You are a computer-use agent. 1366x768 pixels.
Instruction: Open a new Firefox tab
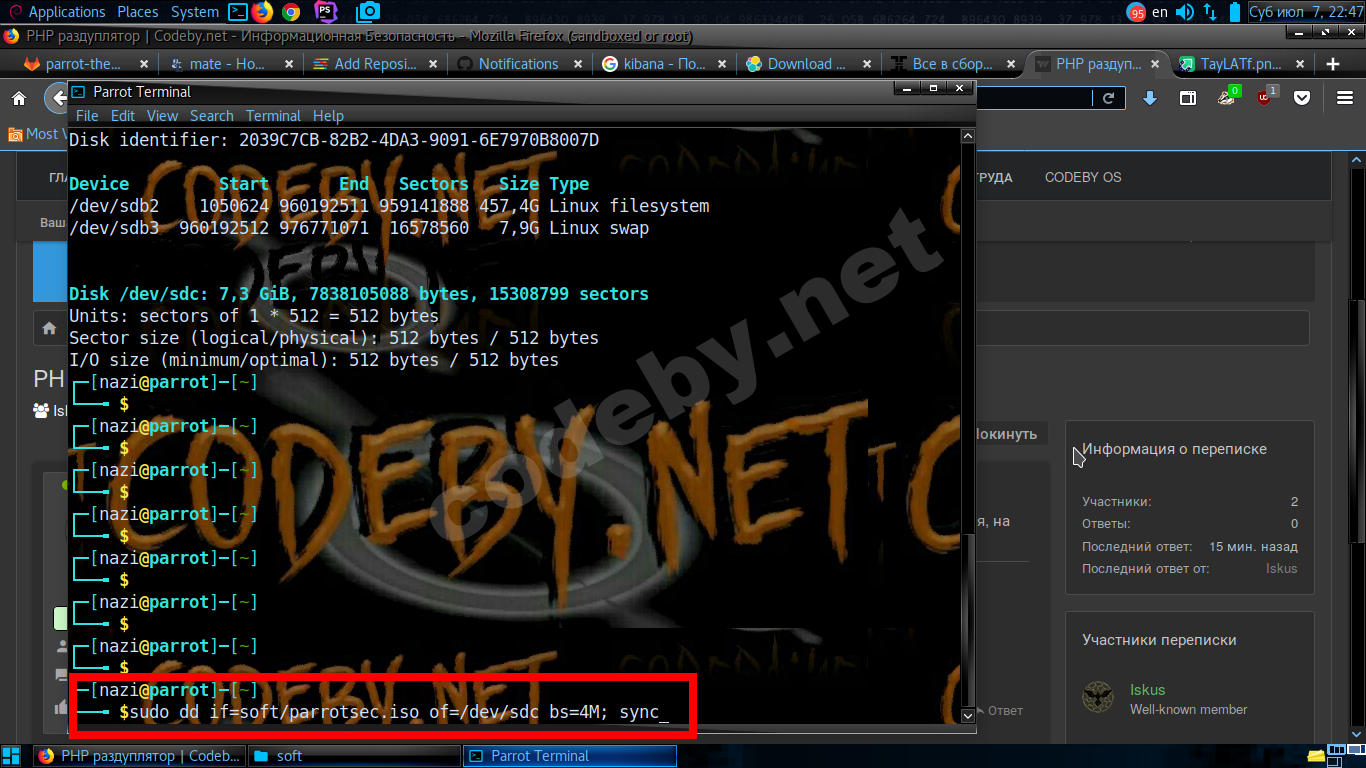pyautogui.click(x=1332, y=64)
